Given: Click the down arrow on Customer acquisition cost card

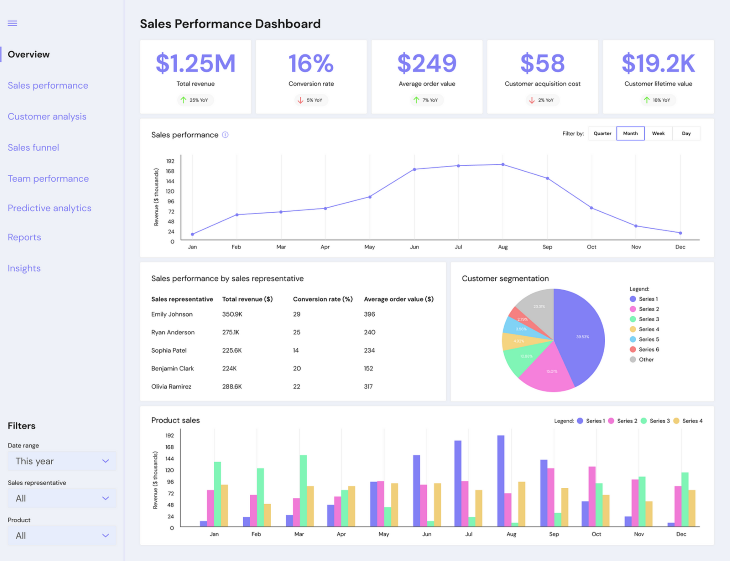Looking at the screenshot, I should point(532,100).
